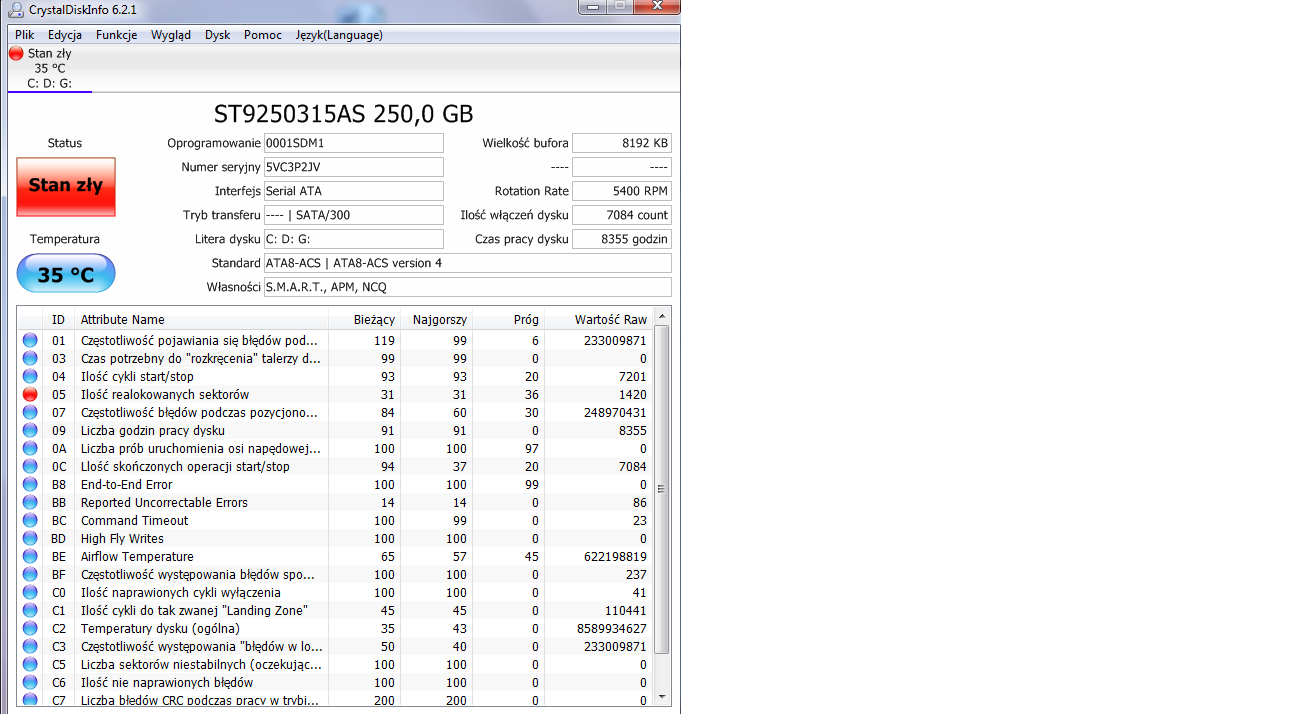Click the Numer seryjny field 5VC3P2JV
Viewport: 1289px width, 714px height.
tap(353, 167)
